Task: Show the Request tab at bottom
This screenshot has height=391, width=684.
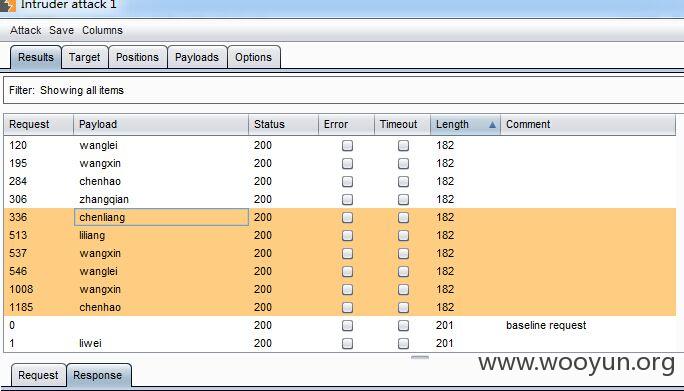Action: pyautogui.click(x=38, y=375)
